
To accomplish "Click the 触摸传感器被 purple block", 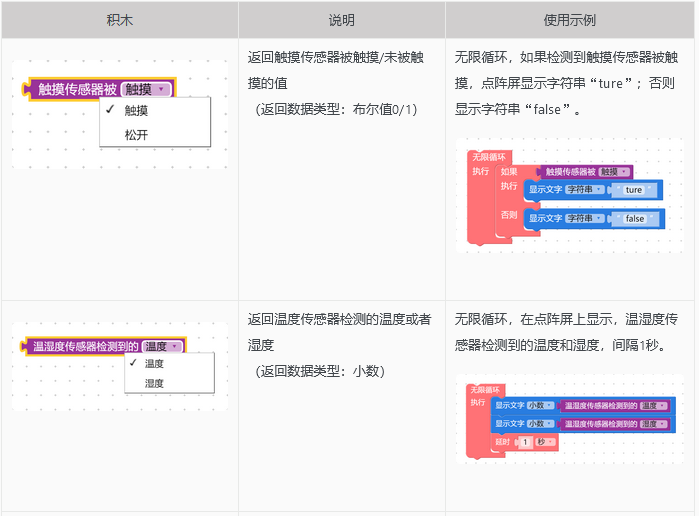I will [x=99, y=89].
